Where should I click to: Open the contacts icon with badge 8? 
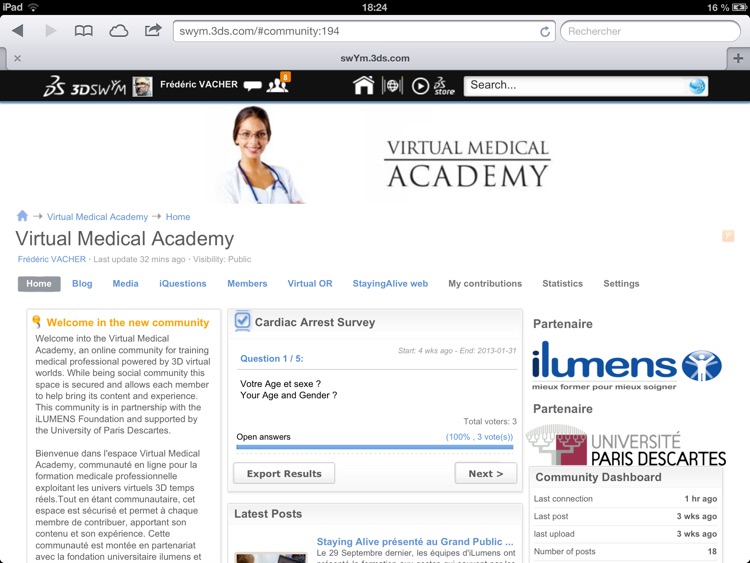(x=278, y=83)
